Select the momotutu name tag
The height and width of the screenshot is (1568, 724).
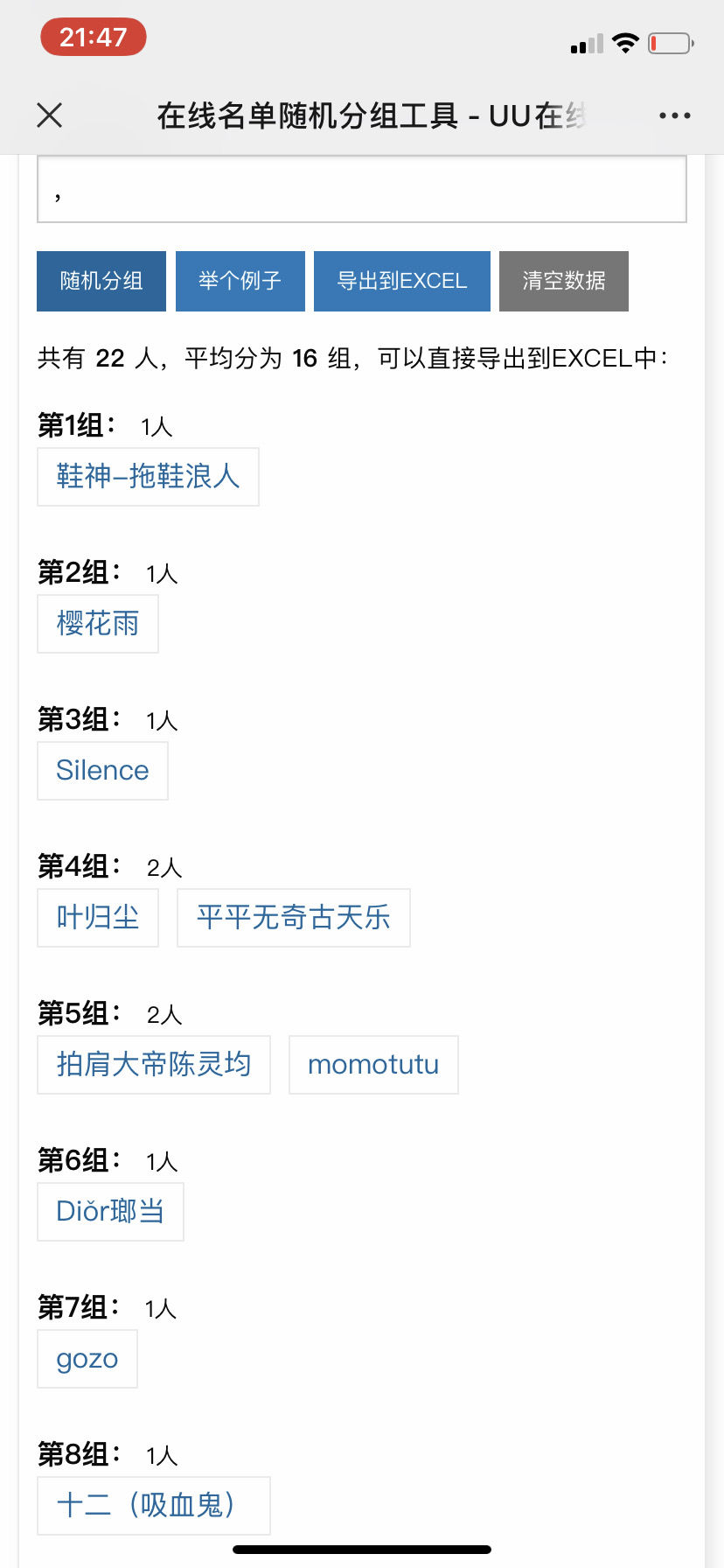coord(373,1065)
